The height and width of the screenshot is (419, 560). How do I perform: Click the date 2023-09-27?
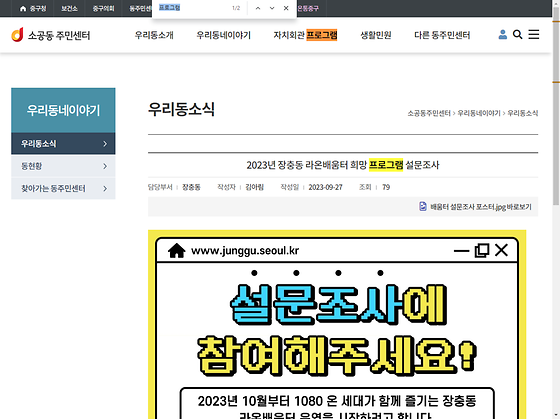325,187
